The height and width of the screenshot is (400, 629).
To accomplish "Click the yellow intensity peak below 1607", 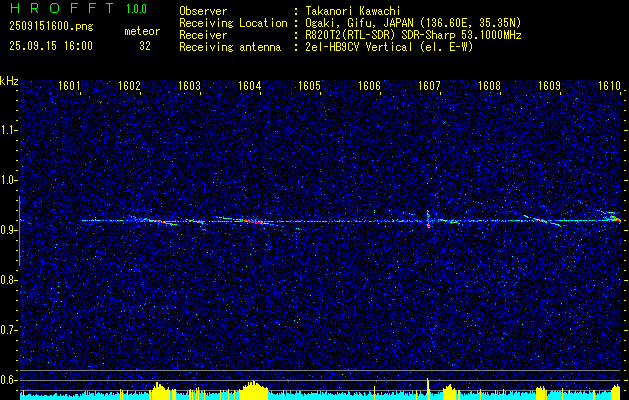I will (x=428, y=389).
